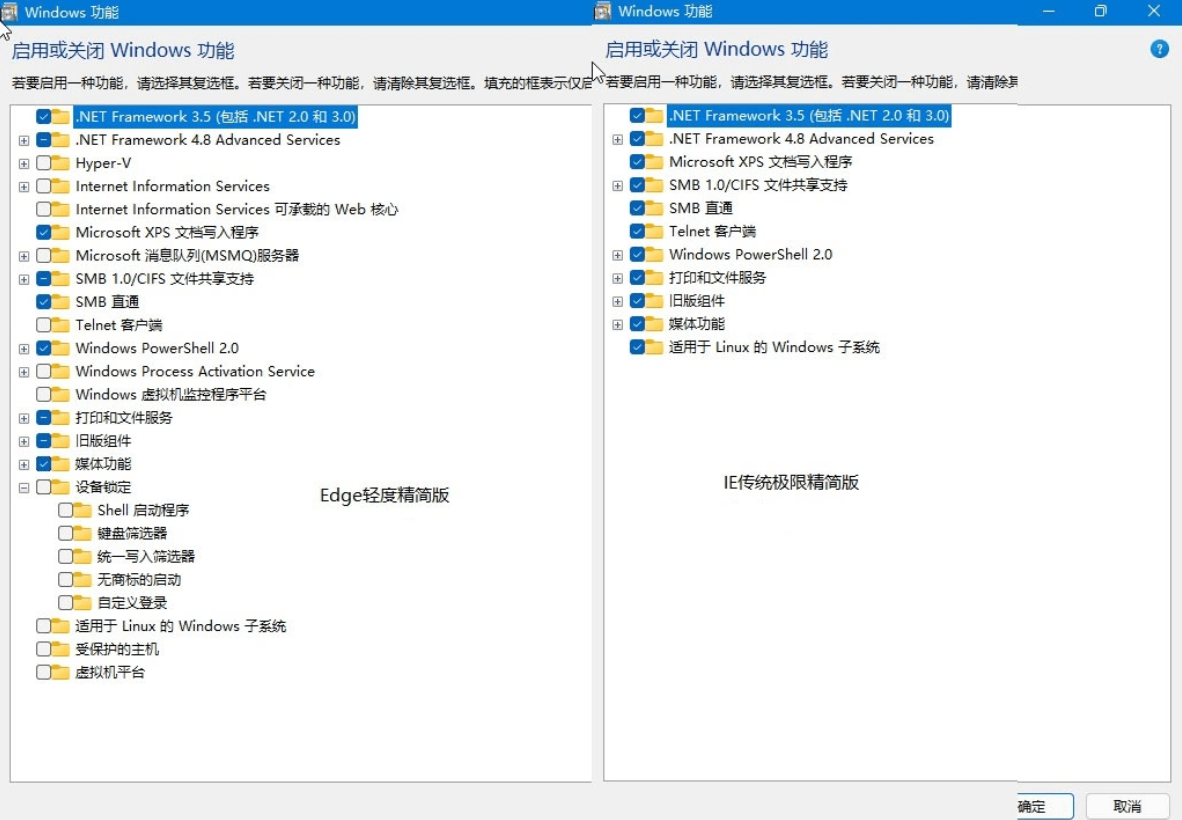
Task: Expand Windows PowerShell 2.0 in right window
Action: 617,255
